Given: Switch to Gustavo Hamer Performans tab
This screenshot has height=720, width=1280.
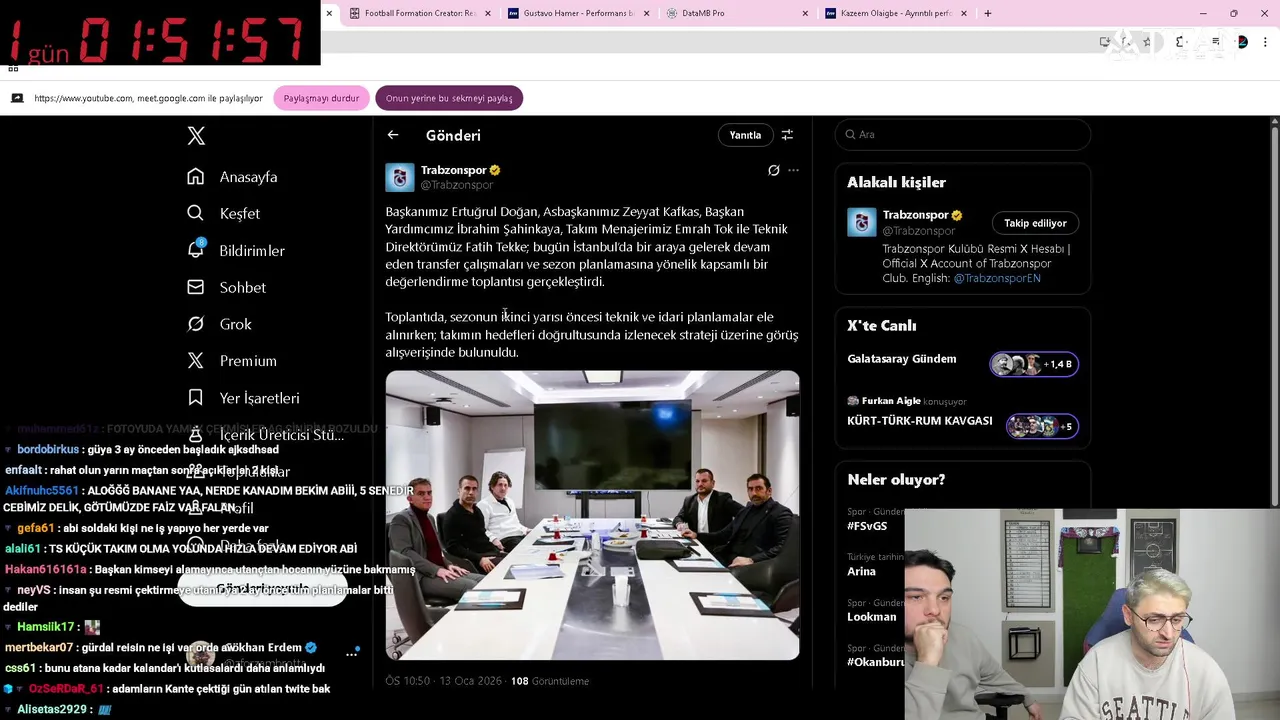Looking at the screenshot, I should (579, 13).
